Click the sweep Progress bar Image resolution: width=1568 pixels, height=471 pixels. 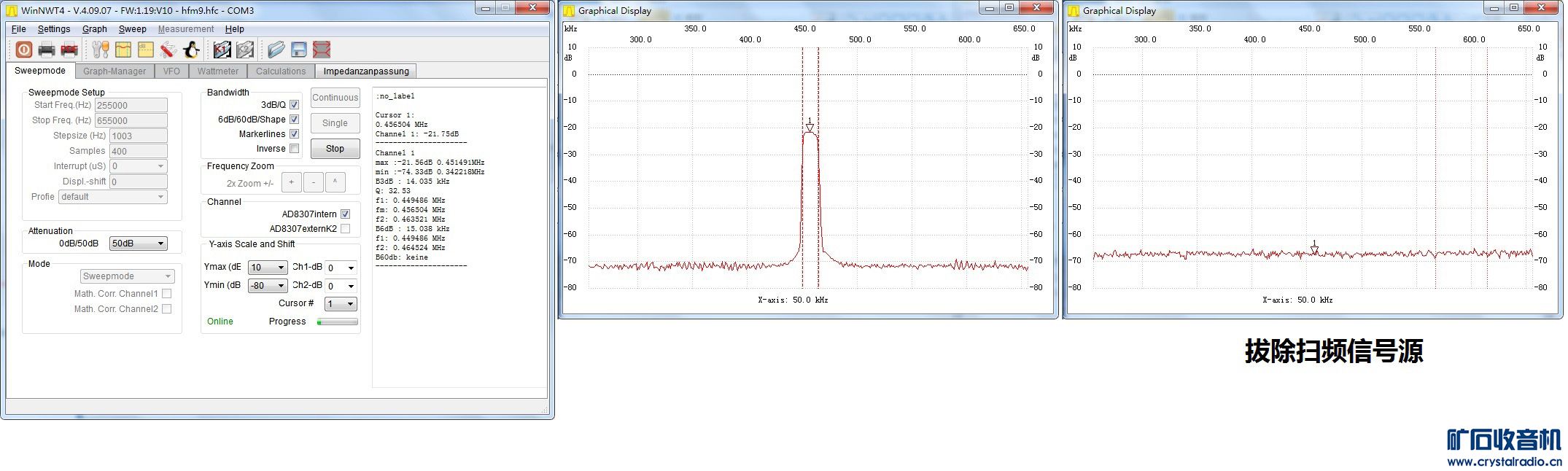coord(338,322)
